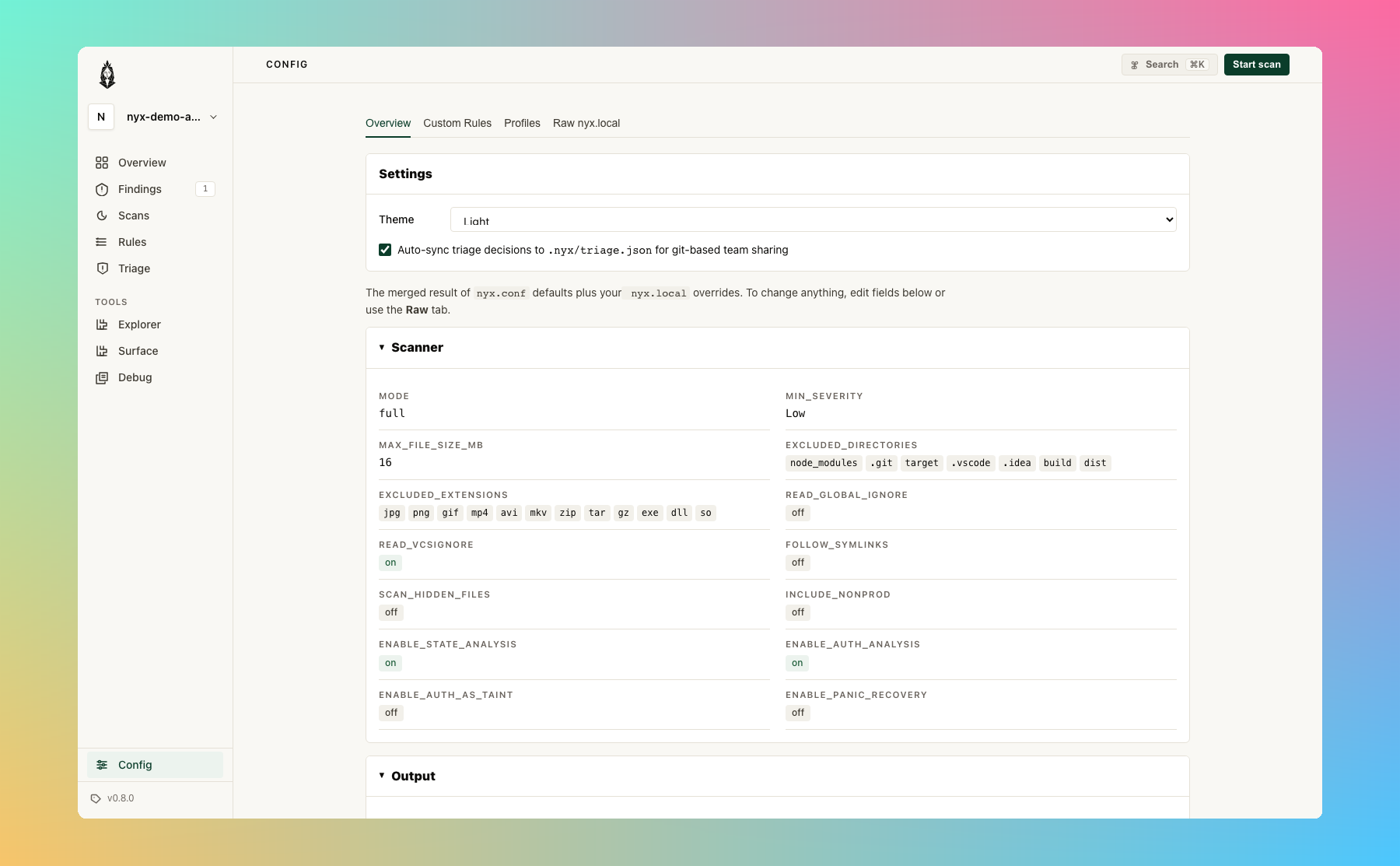The height and width of the screenshot is (866, 1400).
Task: Click the Findings count badge
Action: coord(205,189)
